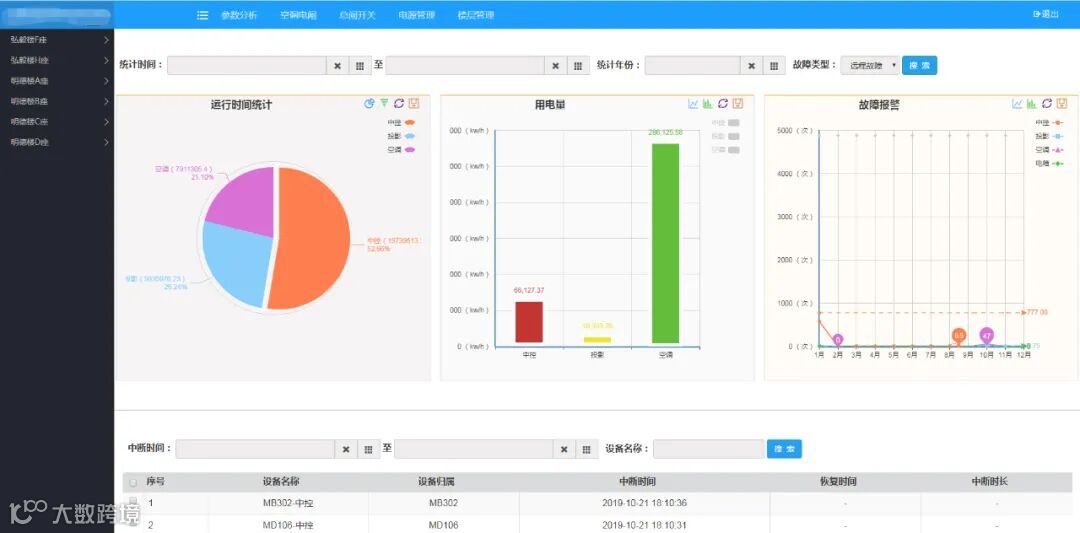Tick the checkbox for row 1 MB302-中控
The image size is (1080, 533).
(x=133, y=502)
